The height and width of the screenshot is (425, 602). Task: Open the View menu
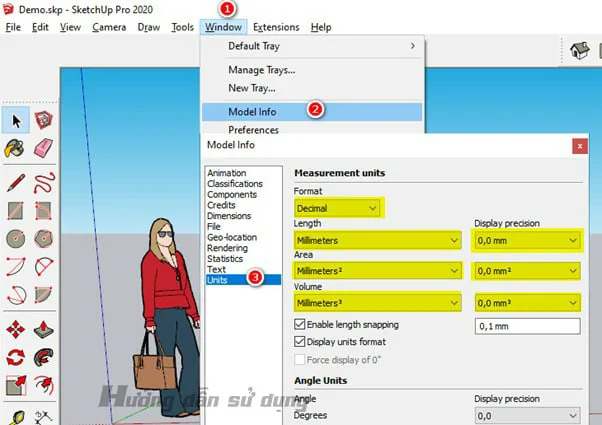coord(70,27)
